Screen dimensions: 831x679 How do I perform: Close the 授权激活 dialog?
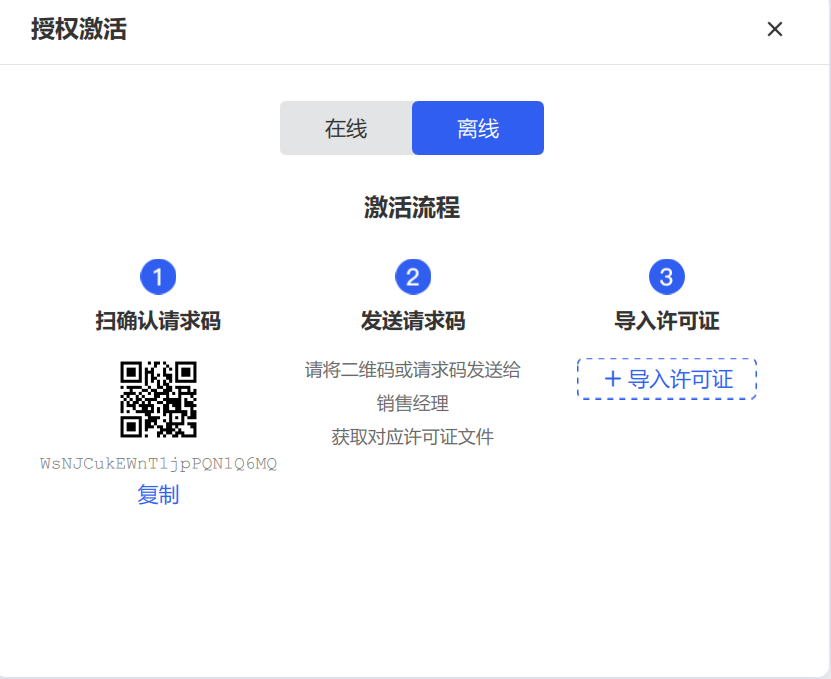(x=775, y=29)
